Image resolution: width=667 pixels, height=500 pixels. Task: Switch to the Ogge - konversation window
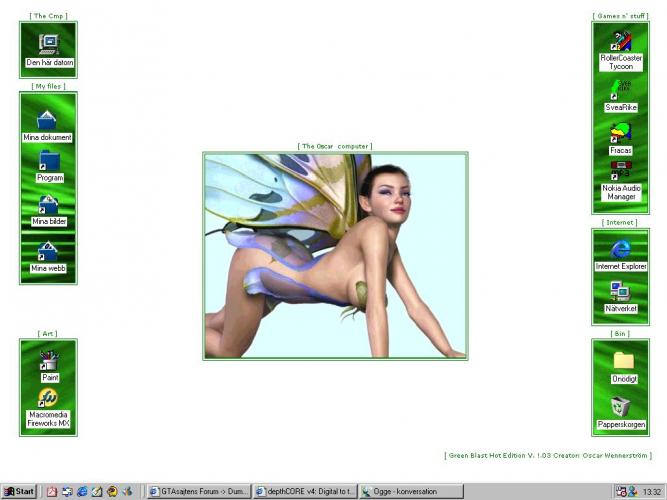click(x=410, y=491)
